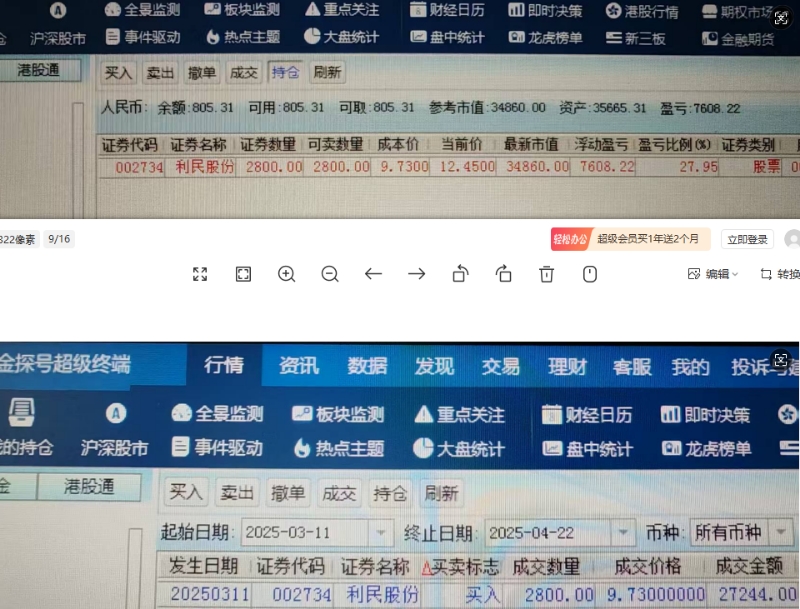Image resolution: width=800 pixels, height=609 pixels.
Task: Open 金融期货 in the holdings photo toolbar
Action: 738,39
